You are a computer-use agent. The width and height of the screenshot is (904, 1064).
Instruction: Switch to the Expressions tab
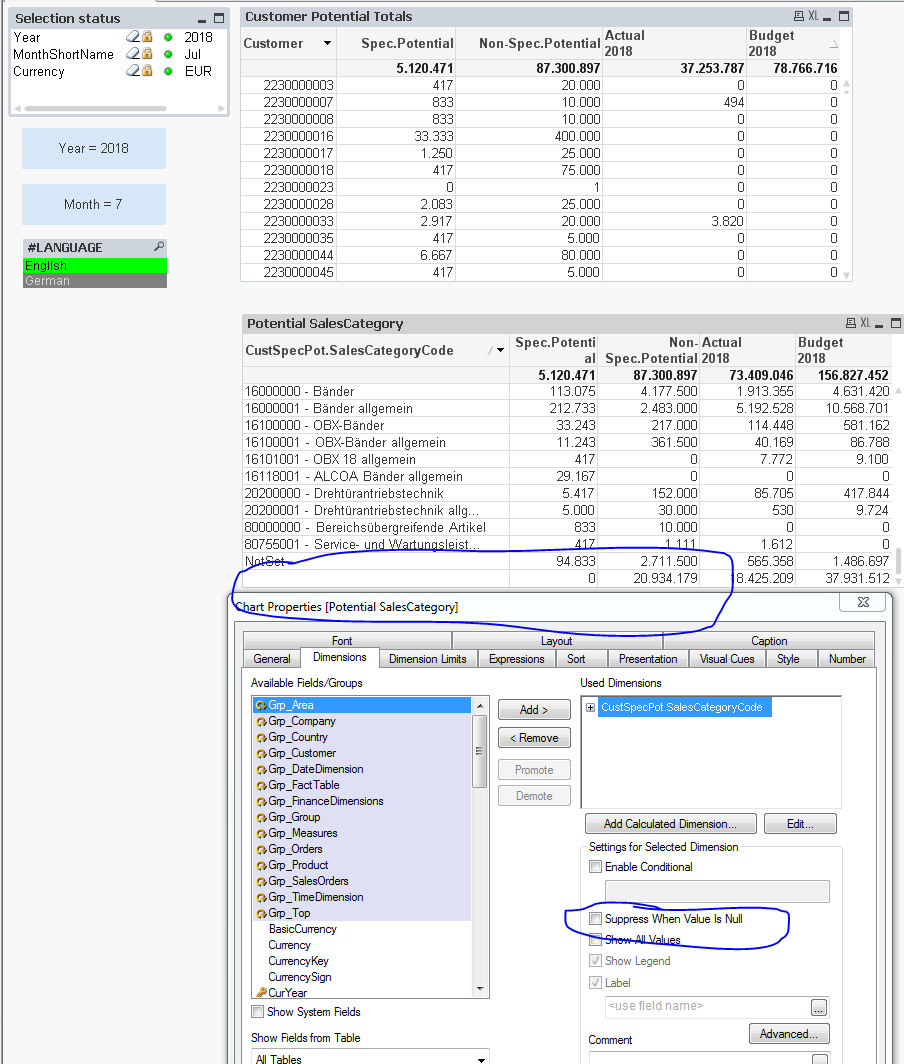pyautogui.click(x=516, y=659)
